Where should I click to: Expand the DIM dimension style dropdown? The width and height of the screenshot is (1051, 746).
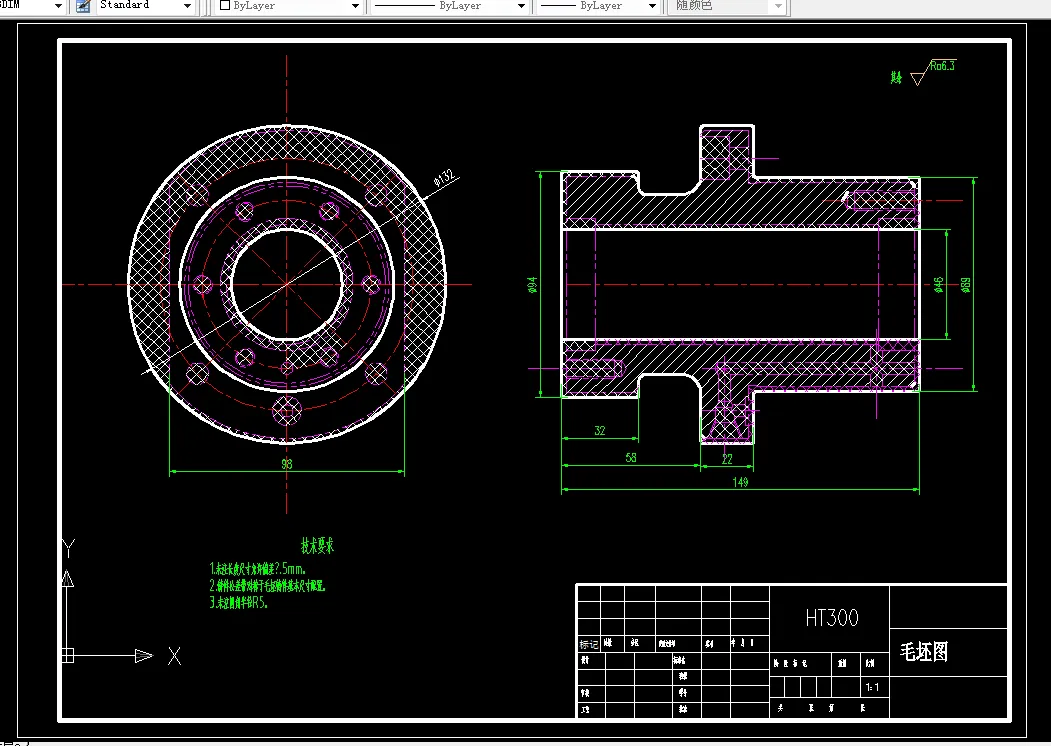(x=58, y=6)
